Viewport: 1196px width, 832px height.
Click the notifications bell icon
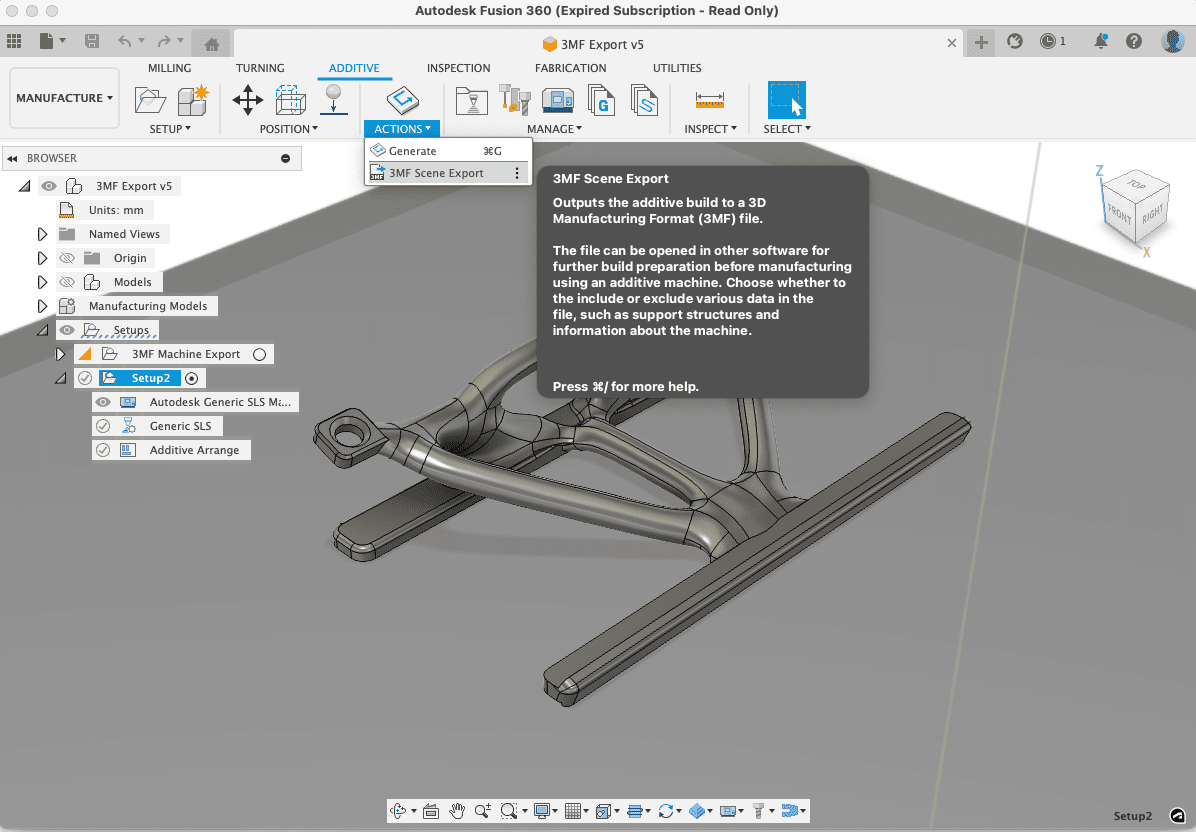[x=1101, y=41]
